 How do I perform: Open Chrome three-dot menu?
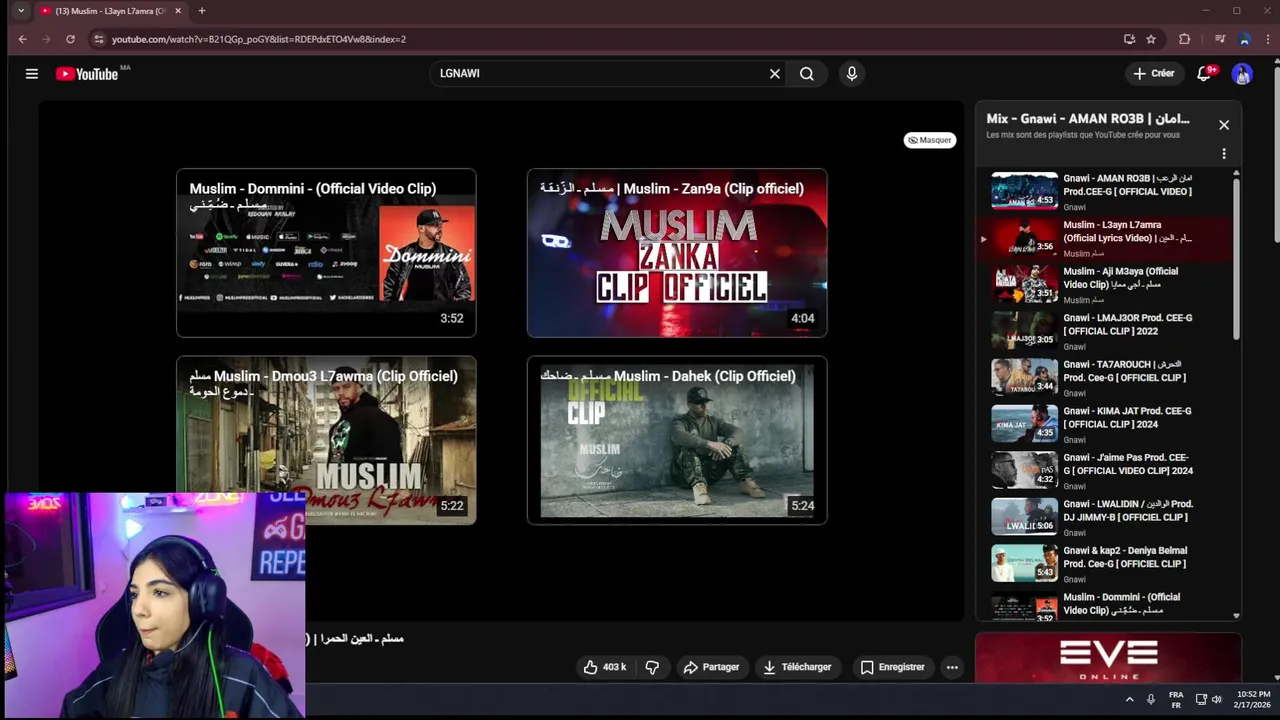(1268, 39)
